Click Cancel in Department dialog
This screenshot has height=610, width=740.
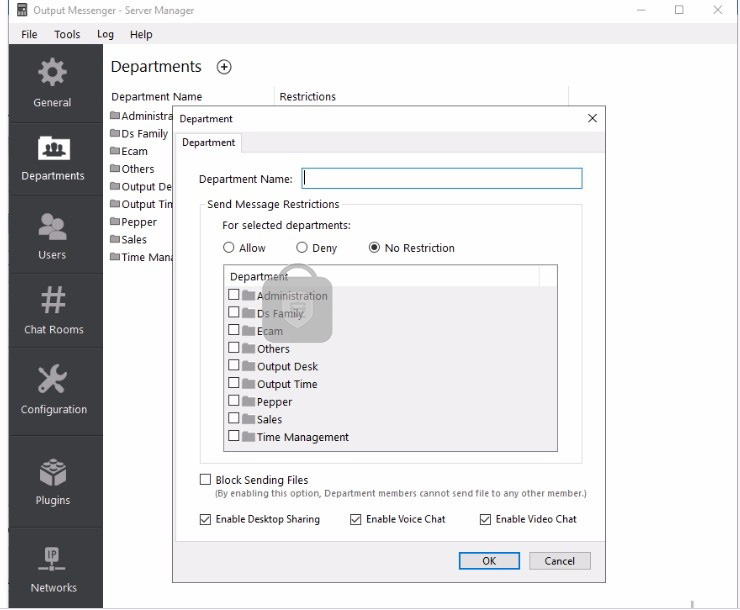point(560,561)
